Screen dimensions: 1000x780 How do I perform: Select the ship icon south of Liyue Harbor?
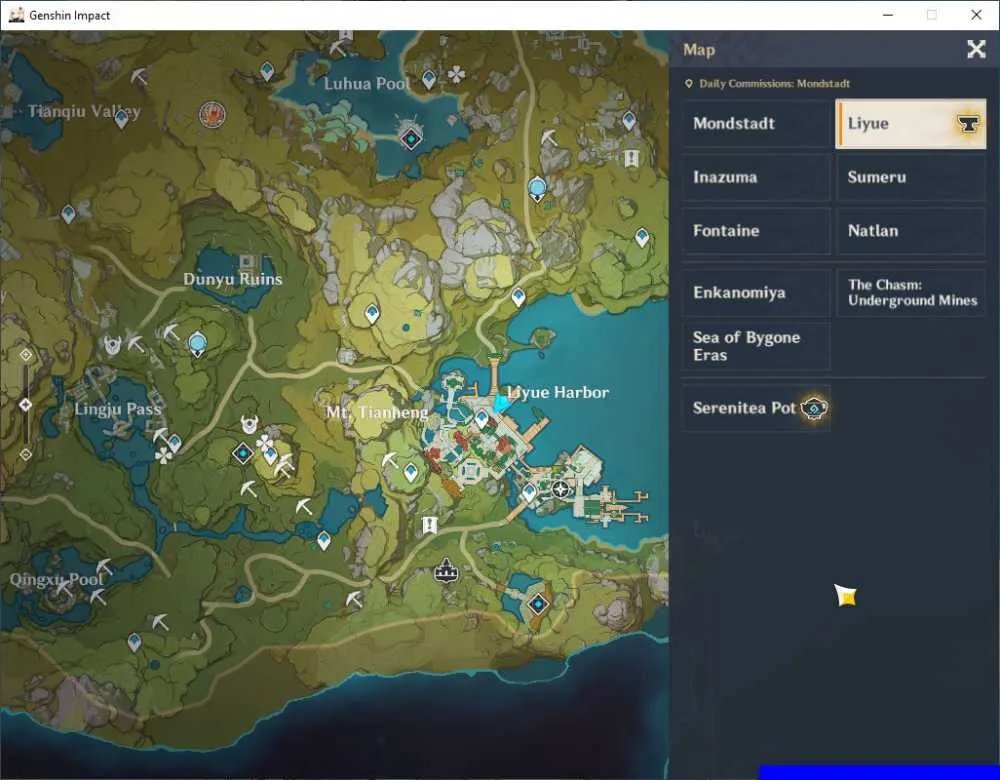pyautogui.click(x=446, y=570)
